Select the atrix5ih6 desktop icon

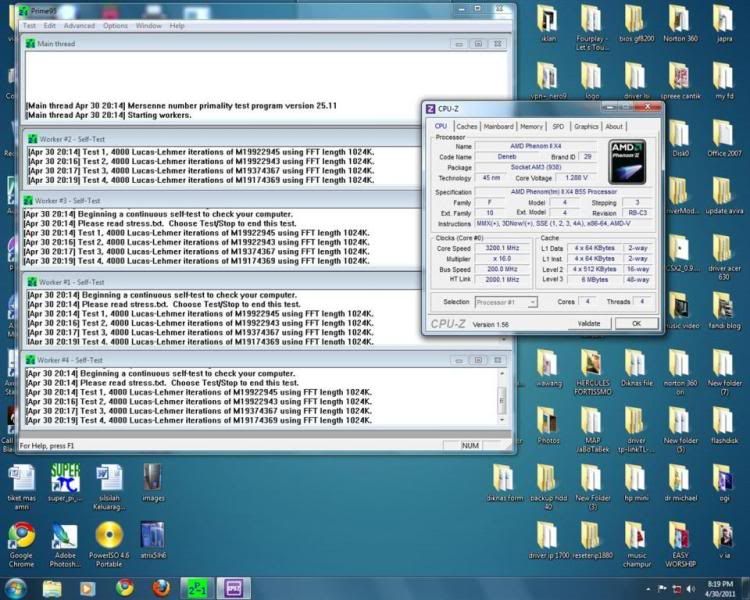(153, 540)
